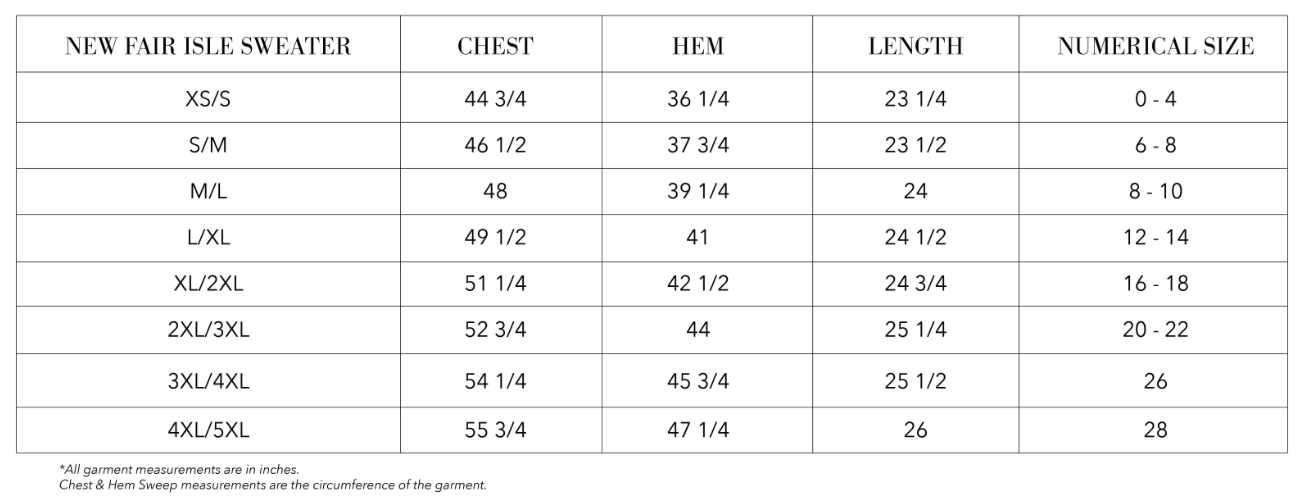Select the L/XL size row label
Image resolution: width=1306 pixels, height=504 pixels.
click(208, 237)
